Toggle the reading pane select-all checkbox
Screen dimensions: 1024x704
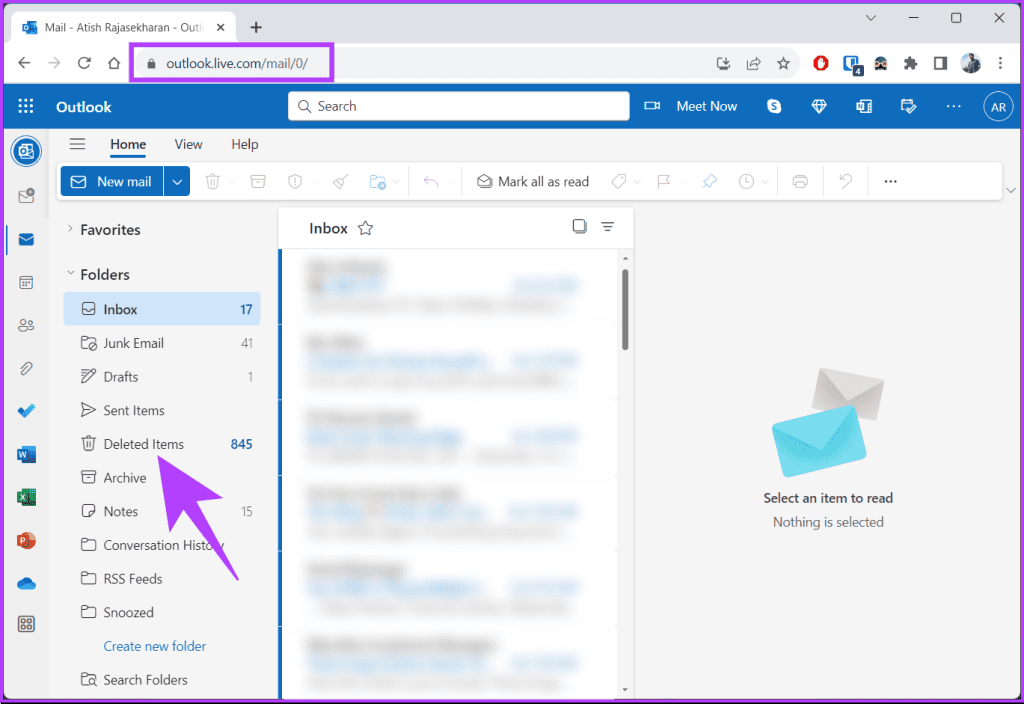[579, 227]
